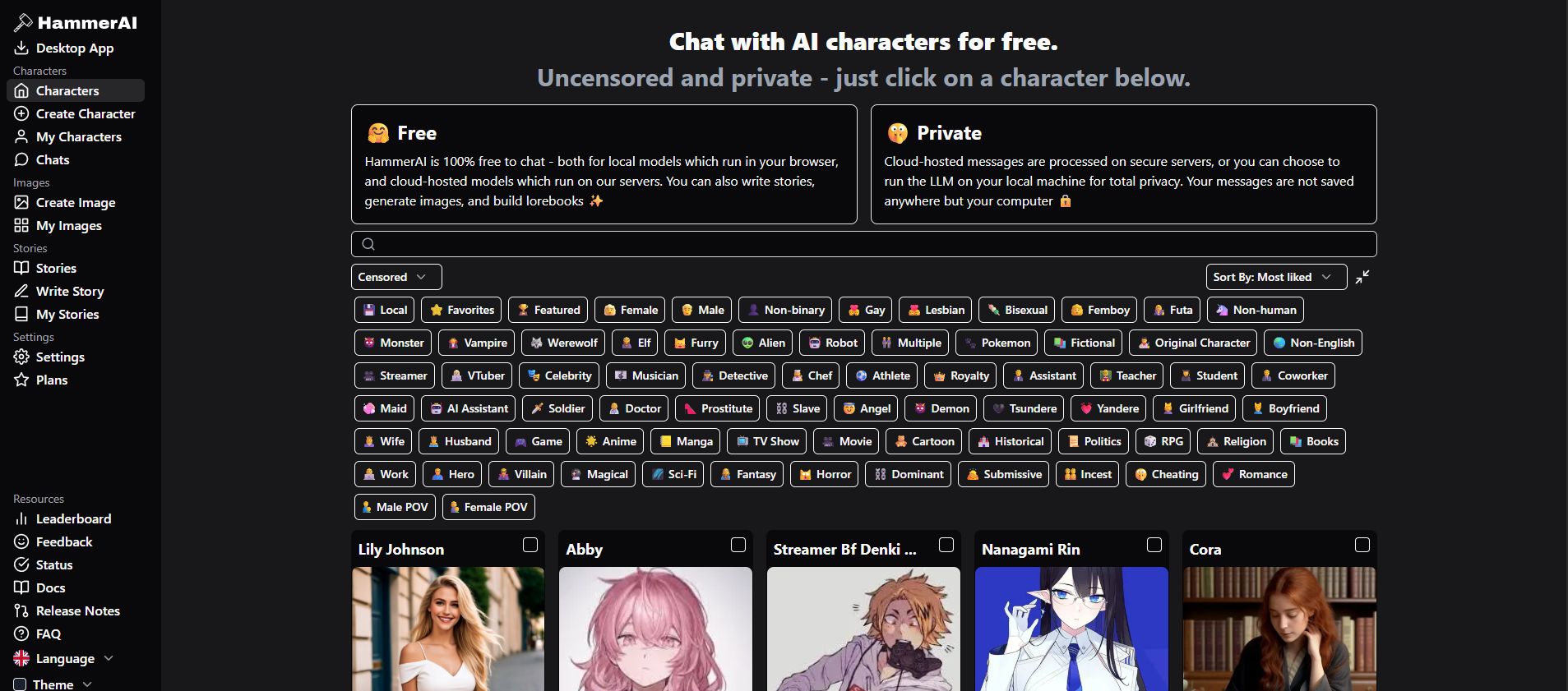Open the Leaderboard page
Viewport: 1568px width, 691px height.
click(x=63, y=518)
